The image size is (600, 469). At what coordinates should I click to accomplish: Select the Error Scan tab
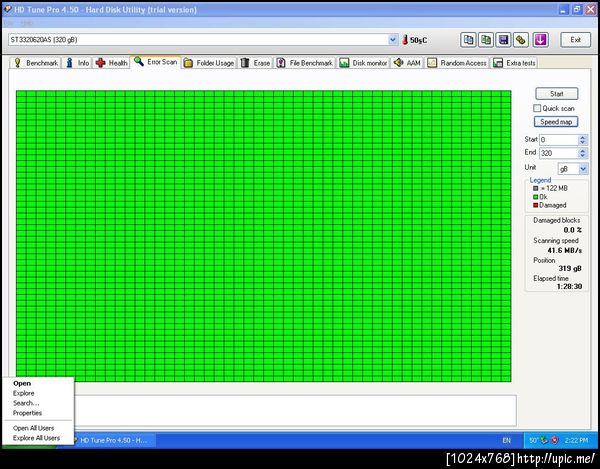155,62
